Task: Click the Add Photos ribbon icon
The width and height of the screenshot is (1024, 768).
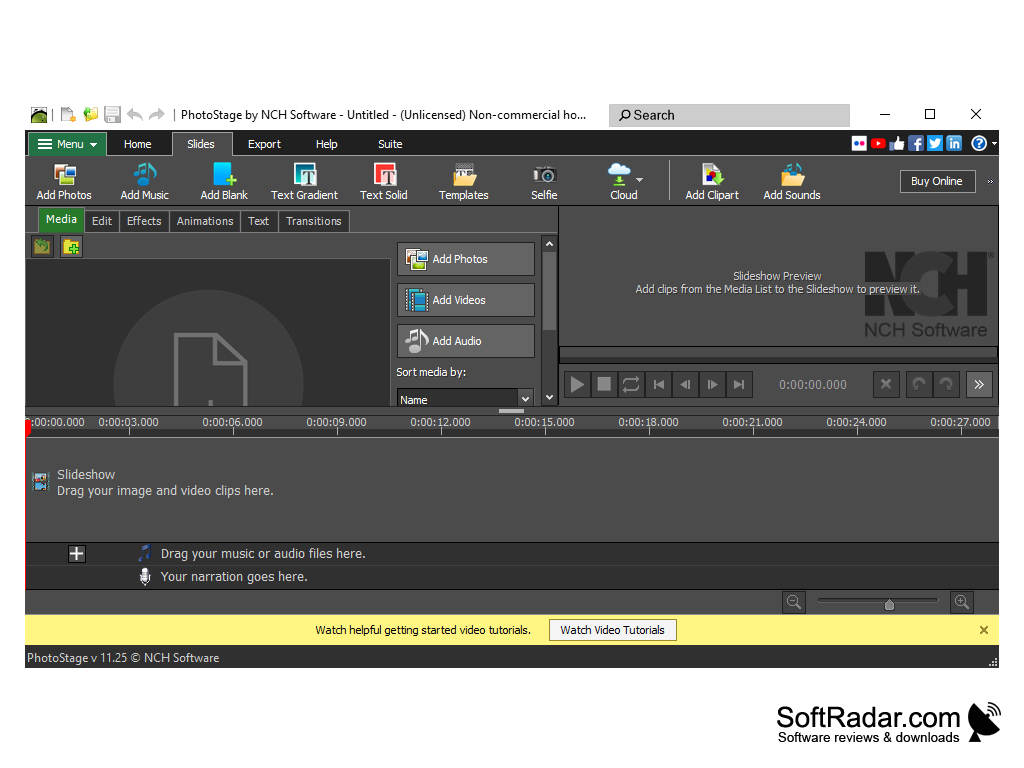Action: tap(64, 182)
